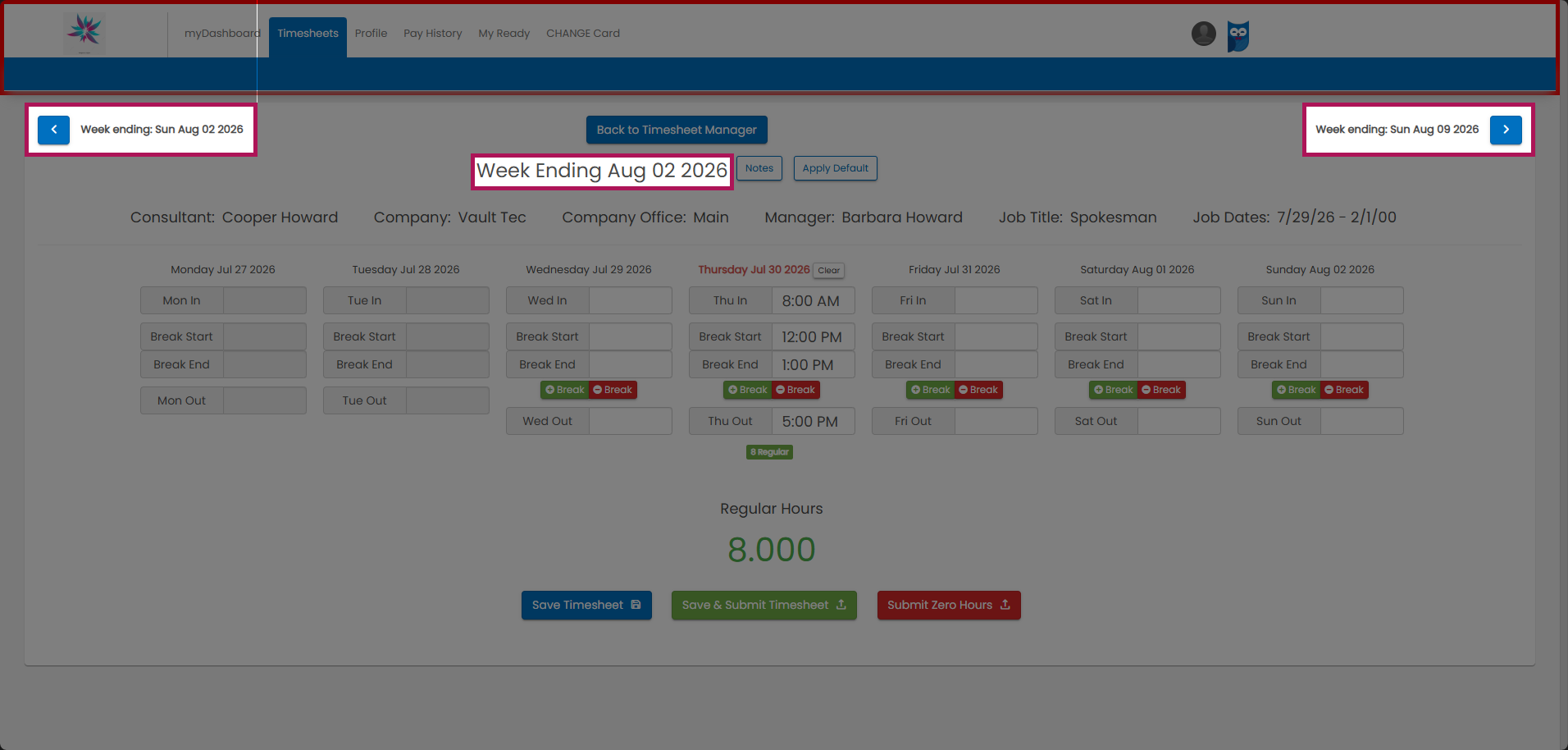This screenshot has width=1568, height=750.
Task: Remove a break on Friday
Action: click(978, 390)
